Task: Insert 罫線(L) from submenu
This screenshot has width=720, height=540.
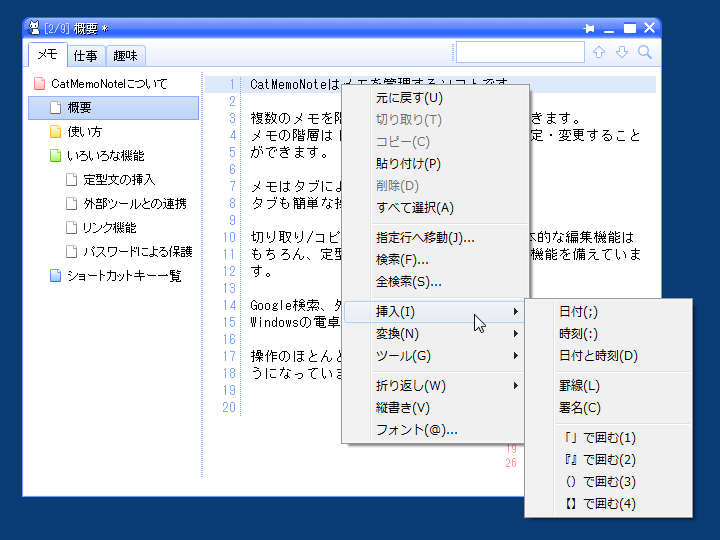Action: pos(608,386)
